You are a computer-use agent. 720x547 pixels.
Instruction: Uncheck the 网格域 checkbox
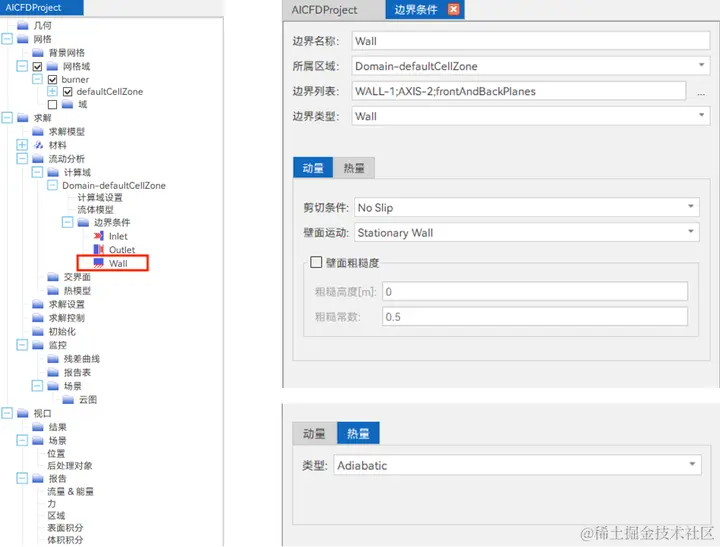click(37, 67)
